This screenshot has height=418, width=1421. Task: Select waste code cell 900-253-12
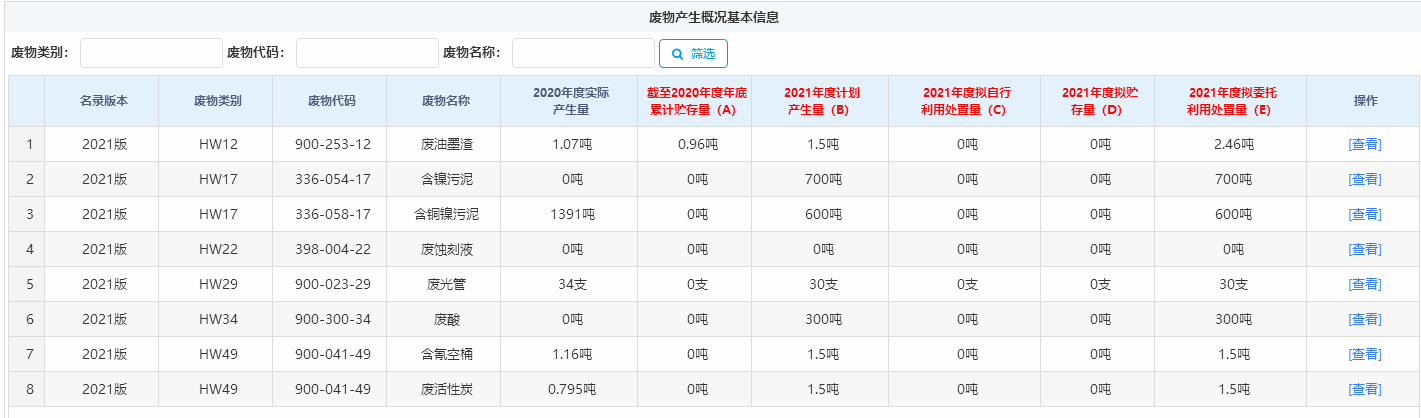click(x=332, y=144)
